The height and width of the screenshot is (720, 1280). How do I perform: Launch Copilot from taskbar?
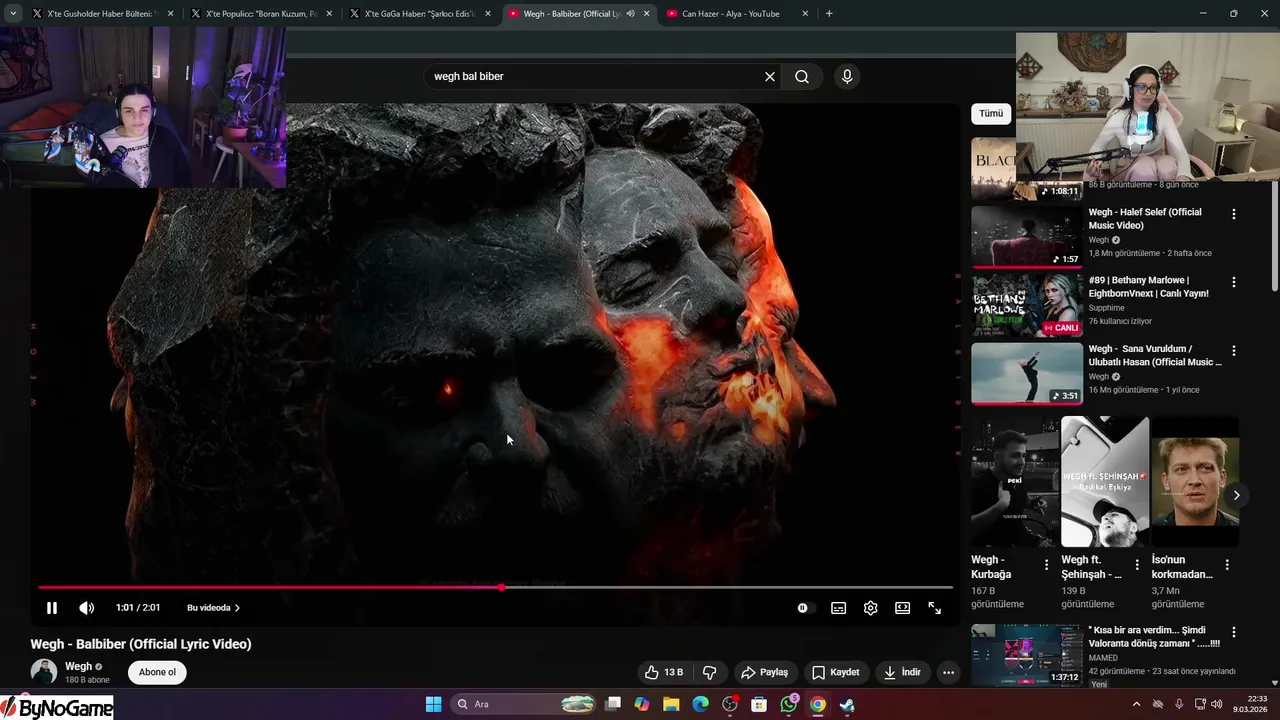click(642, 704)
